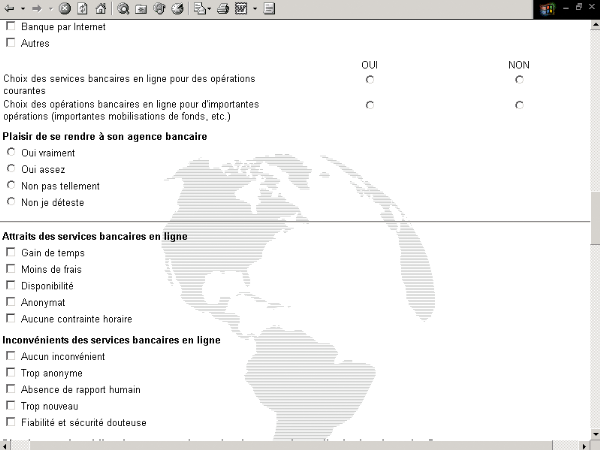Click the horizontal scrollbar thumb
Screen dimensions: 600x450
tap(291, 446)
